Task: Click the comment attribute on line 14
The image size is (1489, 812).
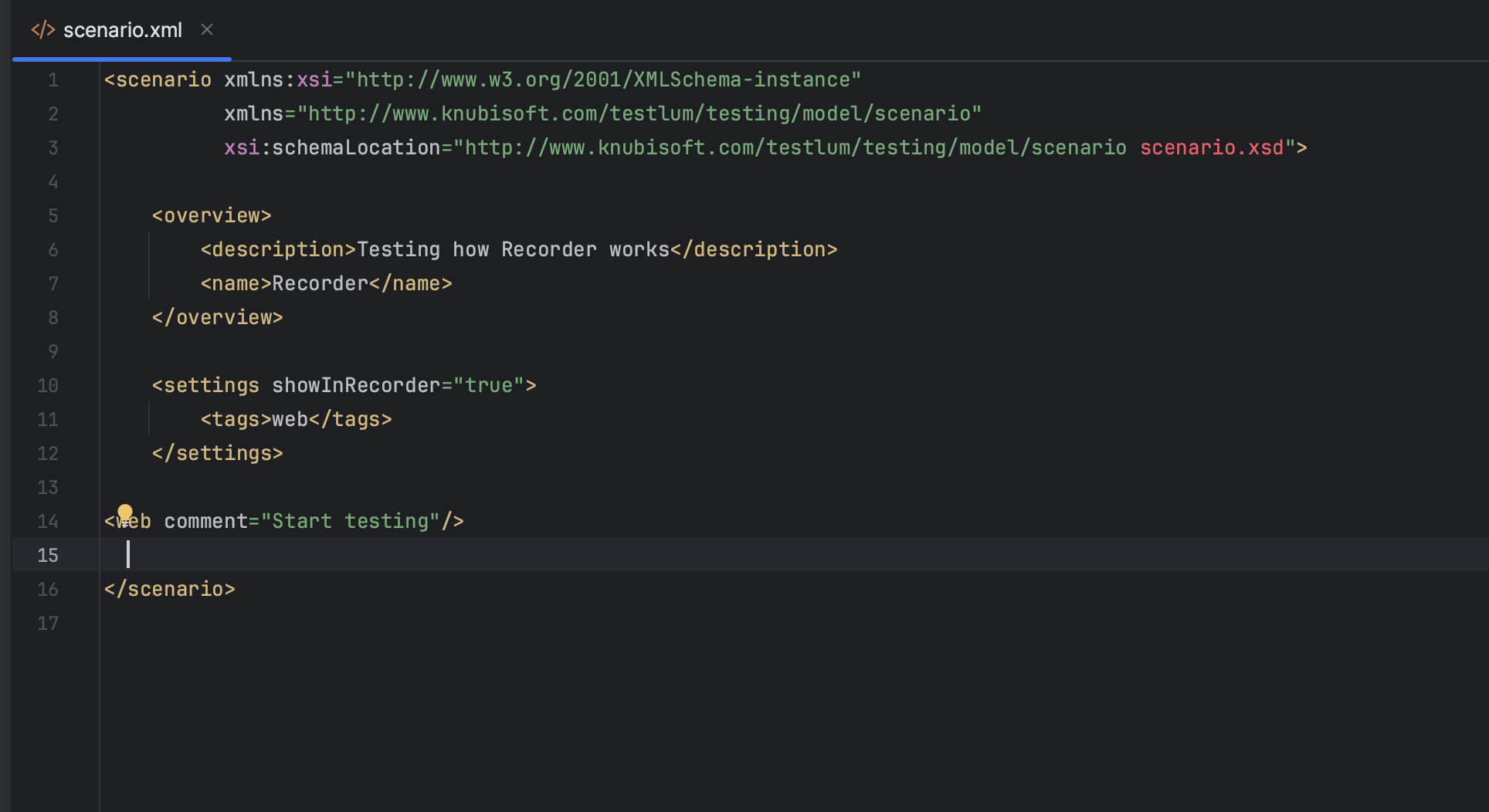Action: pos(205,521)
